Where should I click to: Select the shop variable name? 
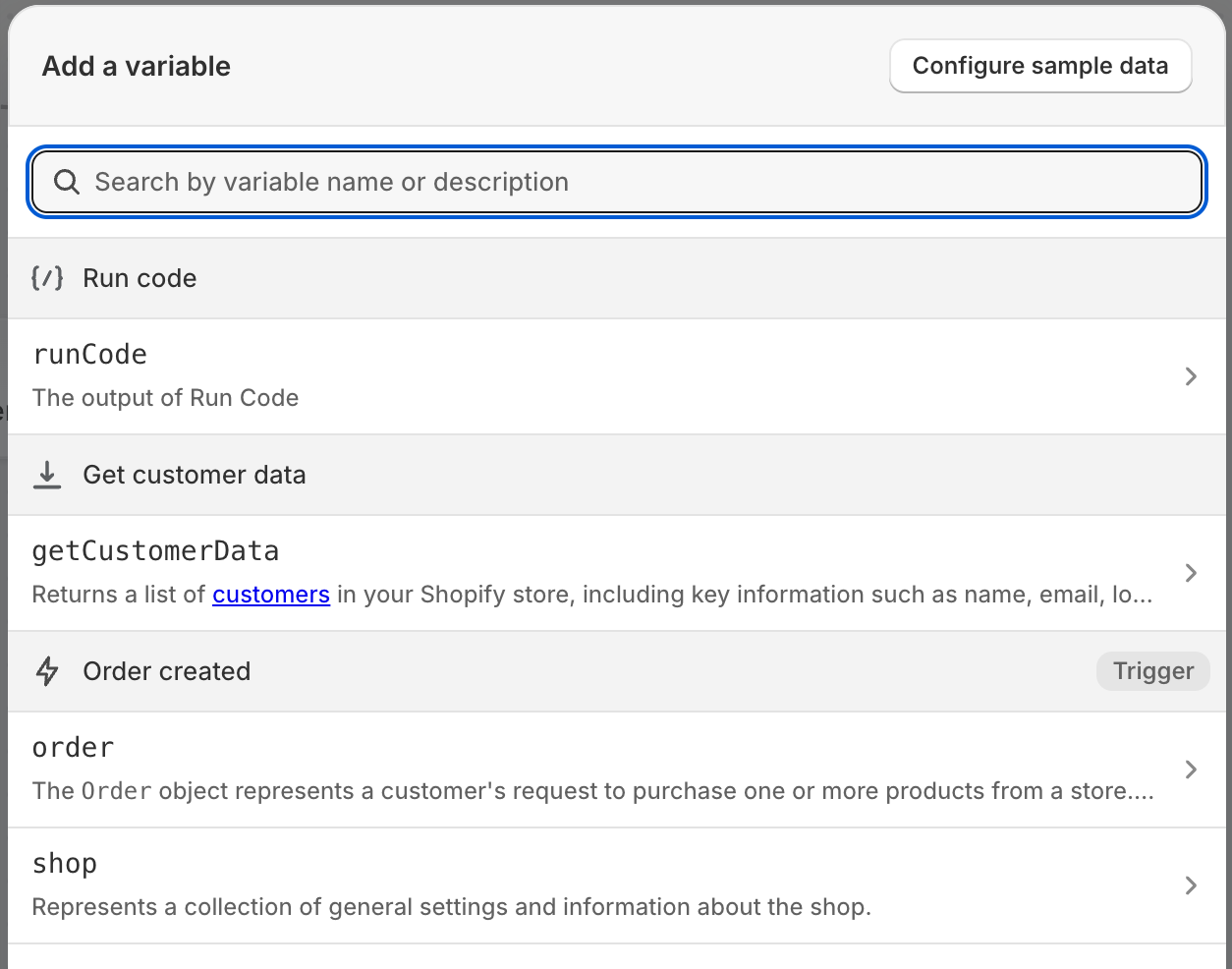pyautogui.click(x=65, y=864)
